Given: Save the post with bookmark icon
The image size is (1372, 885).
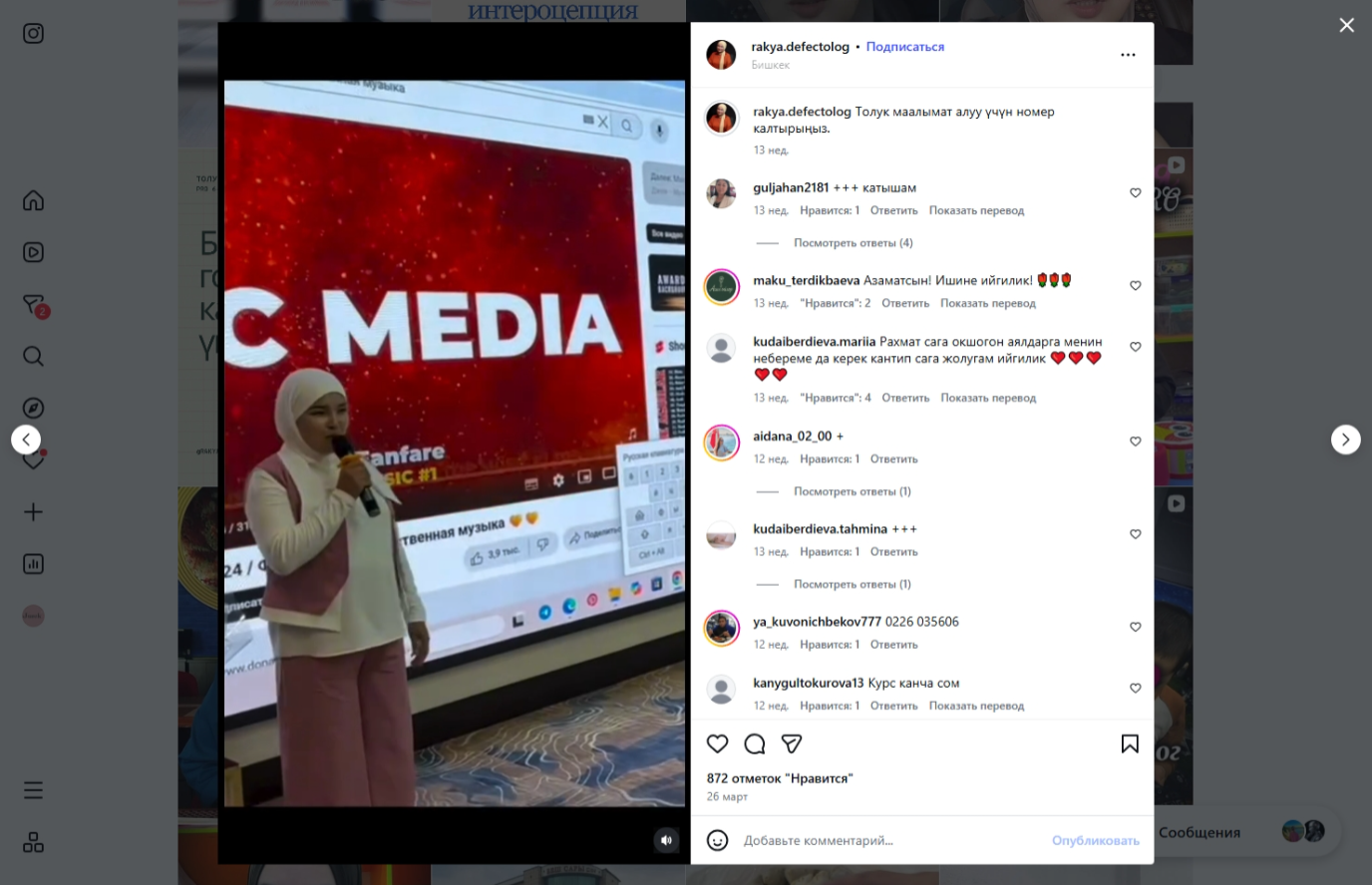Looking at the screenshot, I should [x=1130, y=743].
